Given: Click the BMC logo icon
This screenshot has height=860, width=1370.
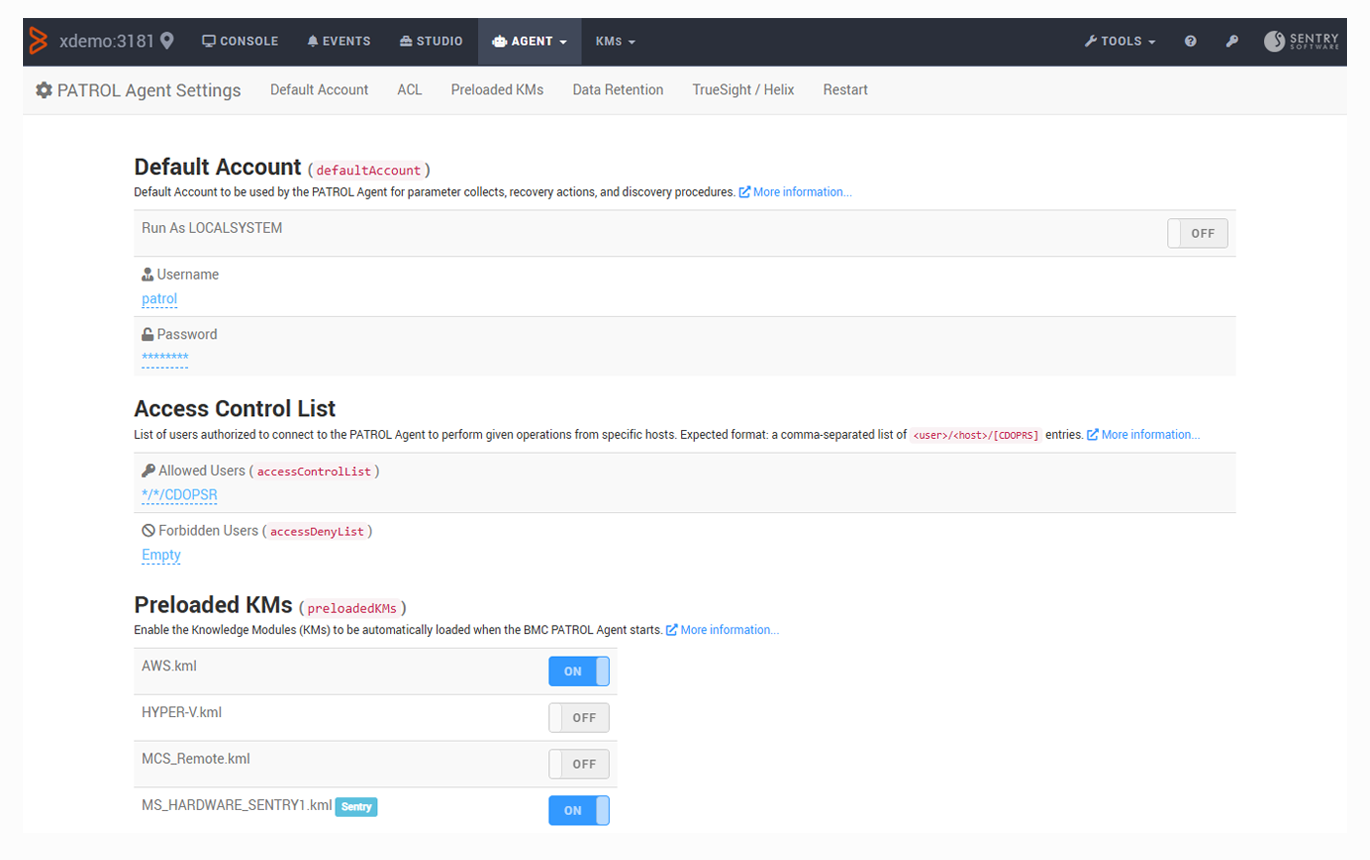Looking at the screenshot, I should (x=38, y=41).
